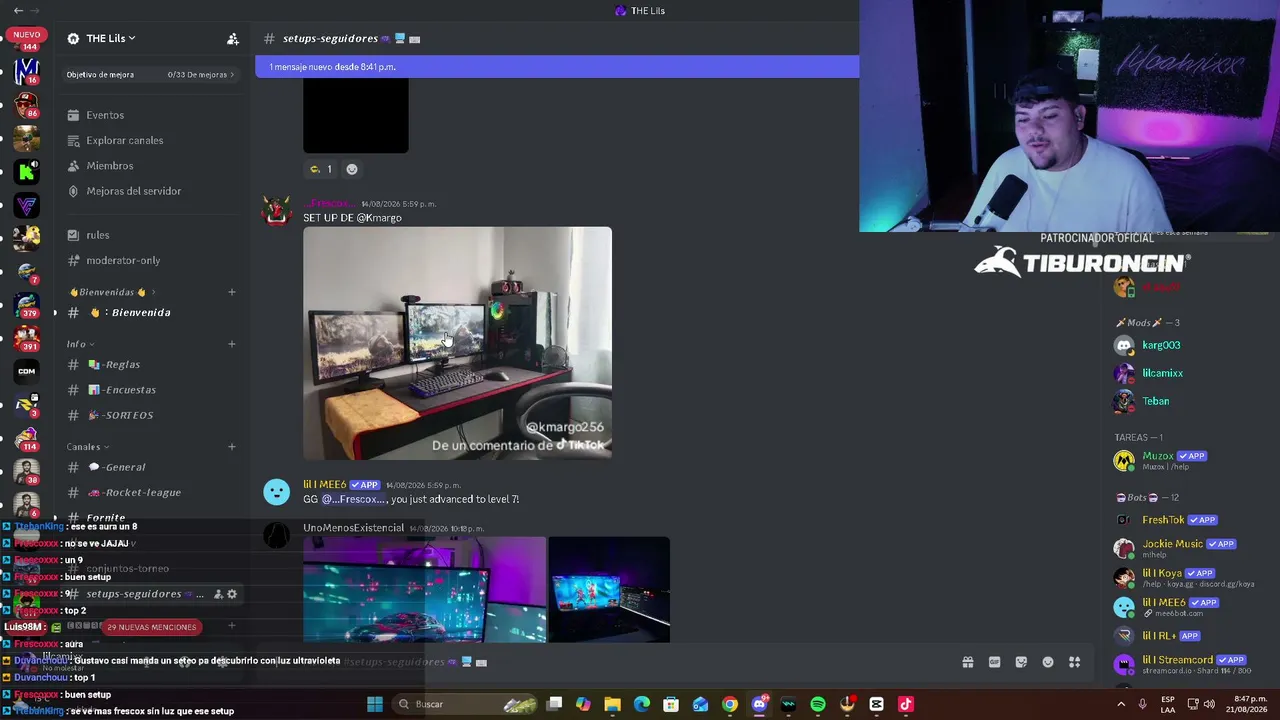This screenshot has height=720, width=1280.
Task: Open the apps launcher icon in message bar
Action: pos(1074,662)
